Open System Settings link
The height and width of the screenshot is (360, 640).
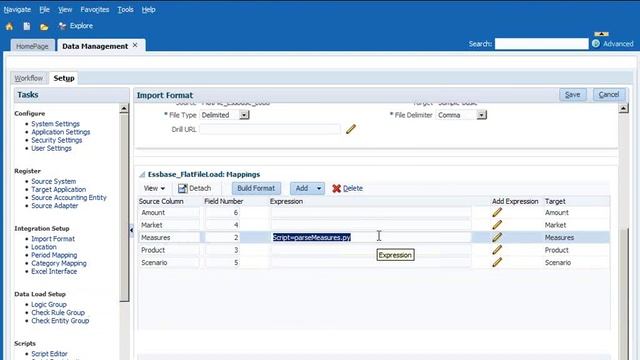tap(56, 124)
